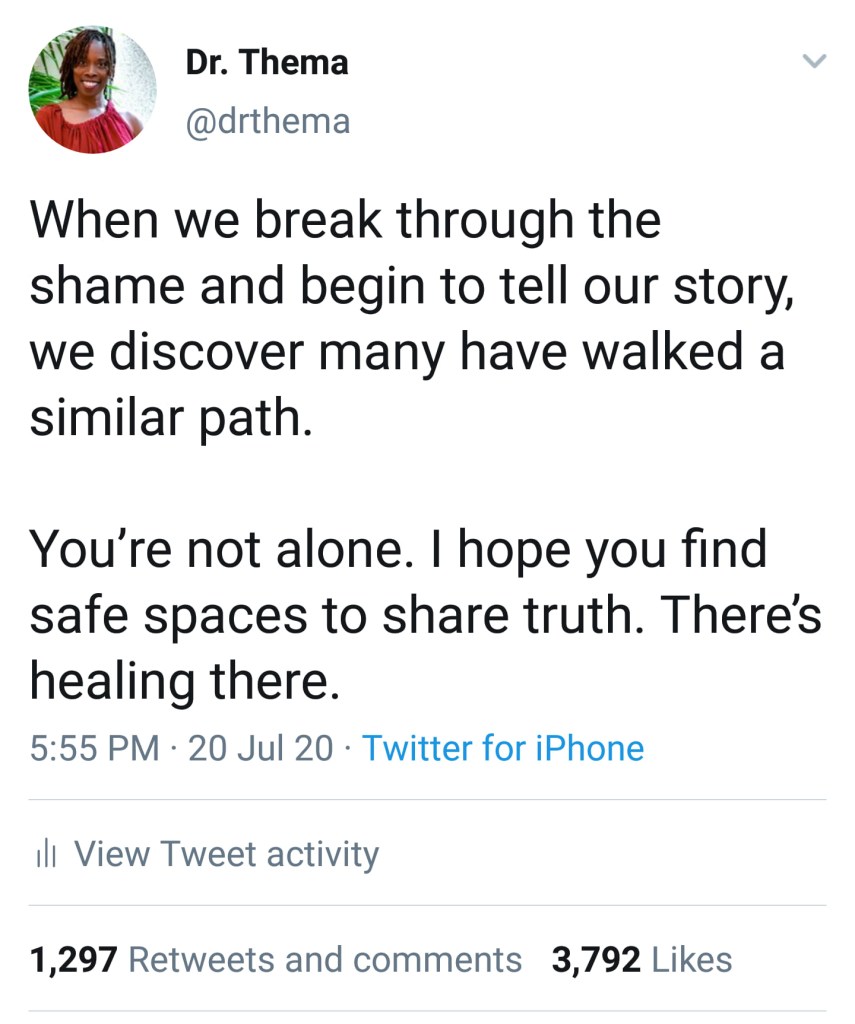Click the "Dr. Thema" display name
This screenshot has width=855, height=1024.
click(267, 63)
